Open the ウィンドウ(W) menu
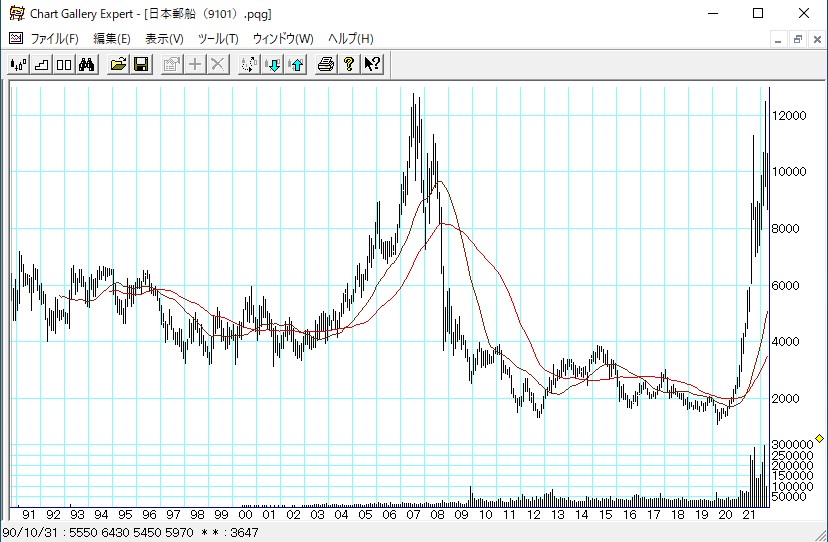This screenshot has width=828, height=542. tap(283, 39)
